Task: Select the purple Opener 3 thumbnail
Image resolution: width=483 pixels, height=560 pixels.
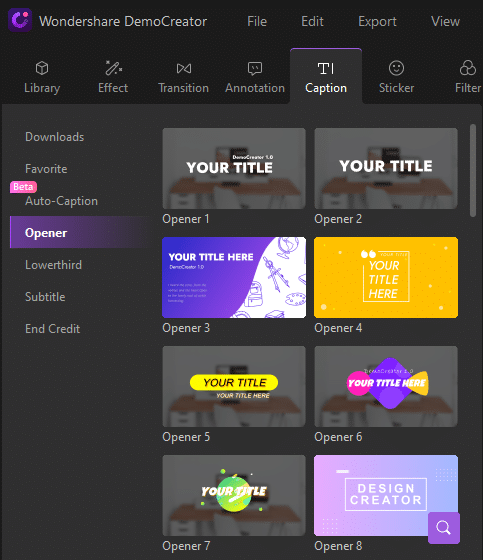Action: (x=234, y=278)
